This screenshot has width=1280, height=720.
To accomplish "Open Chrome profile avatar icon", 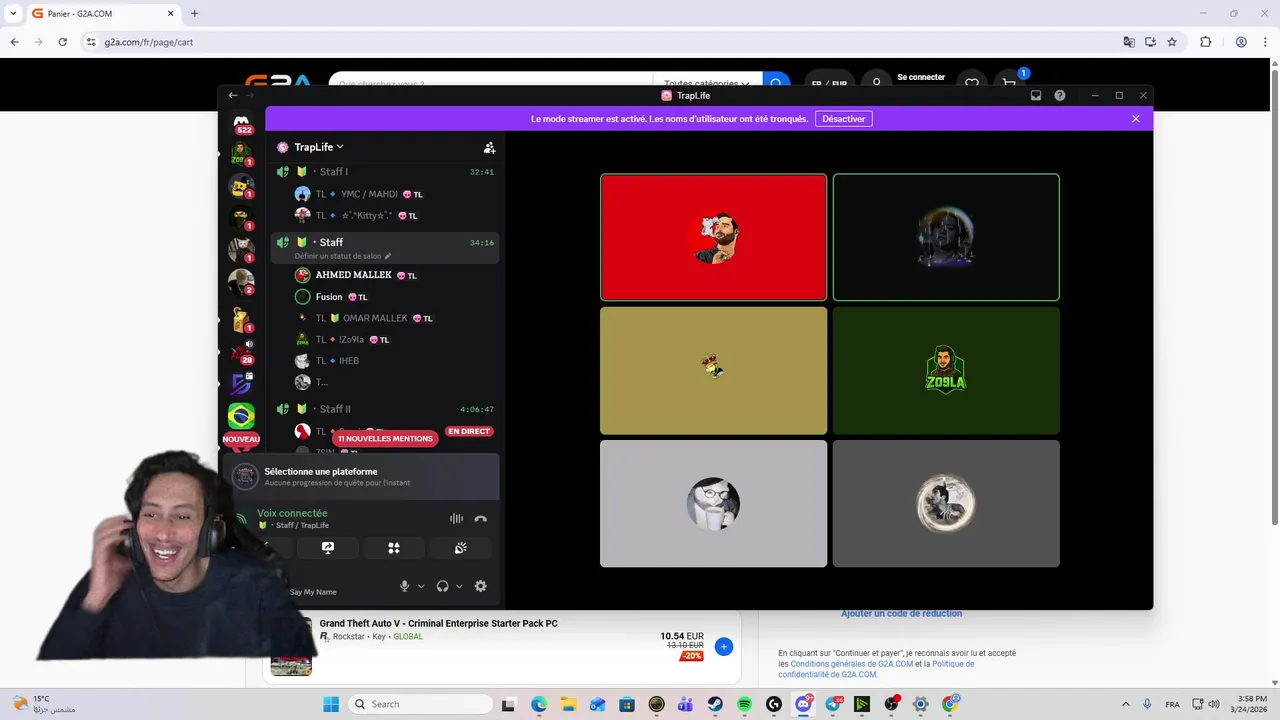I will pos(1241,42).
